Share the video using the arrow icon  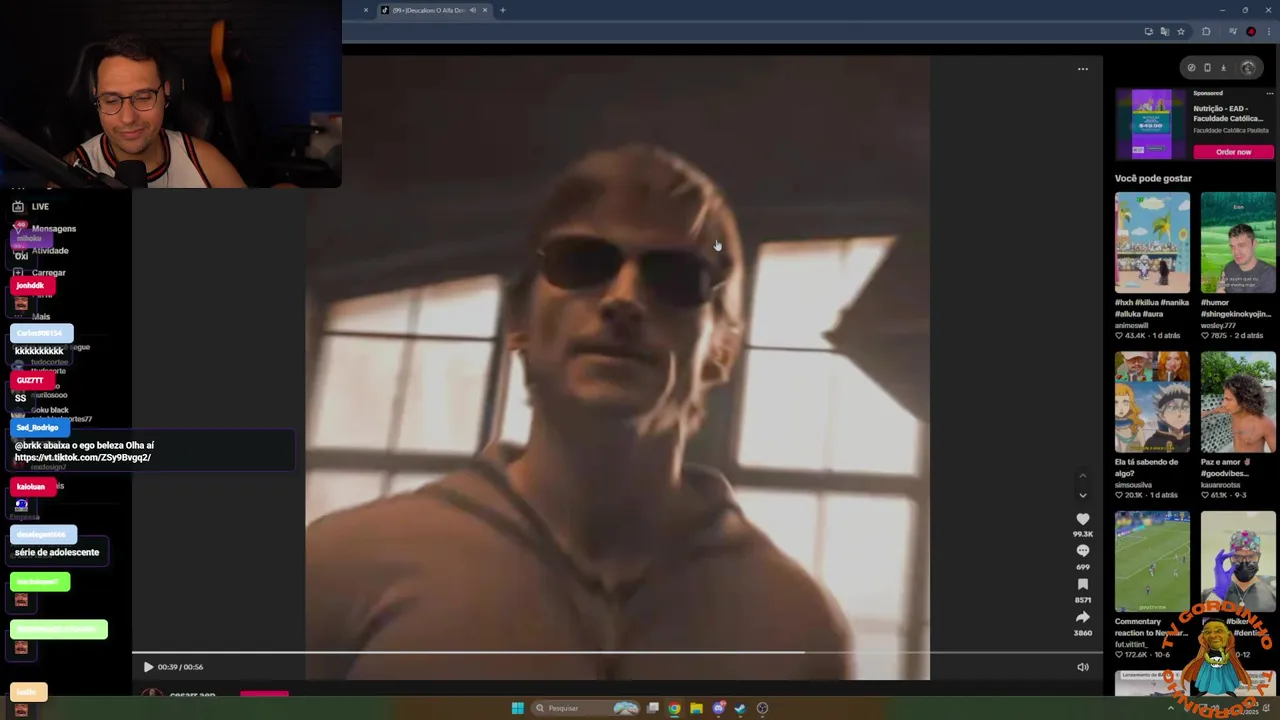1082,617
